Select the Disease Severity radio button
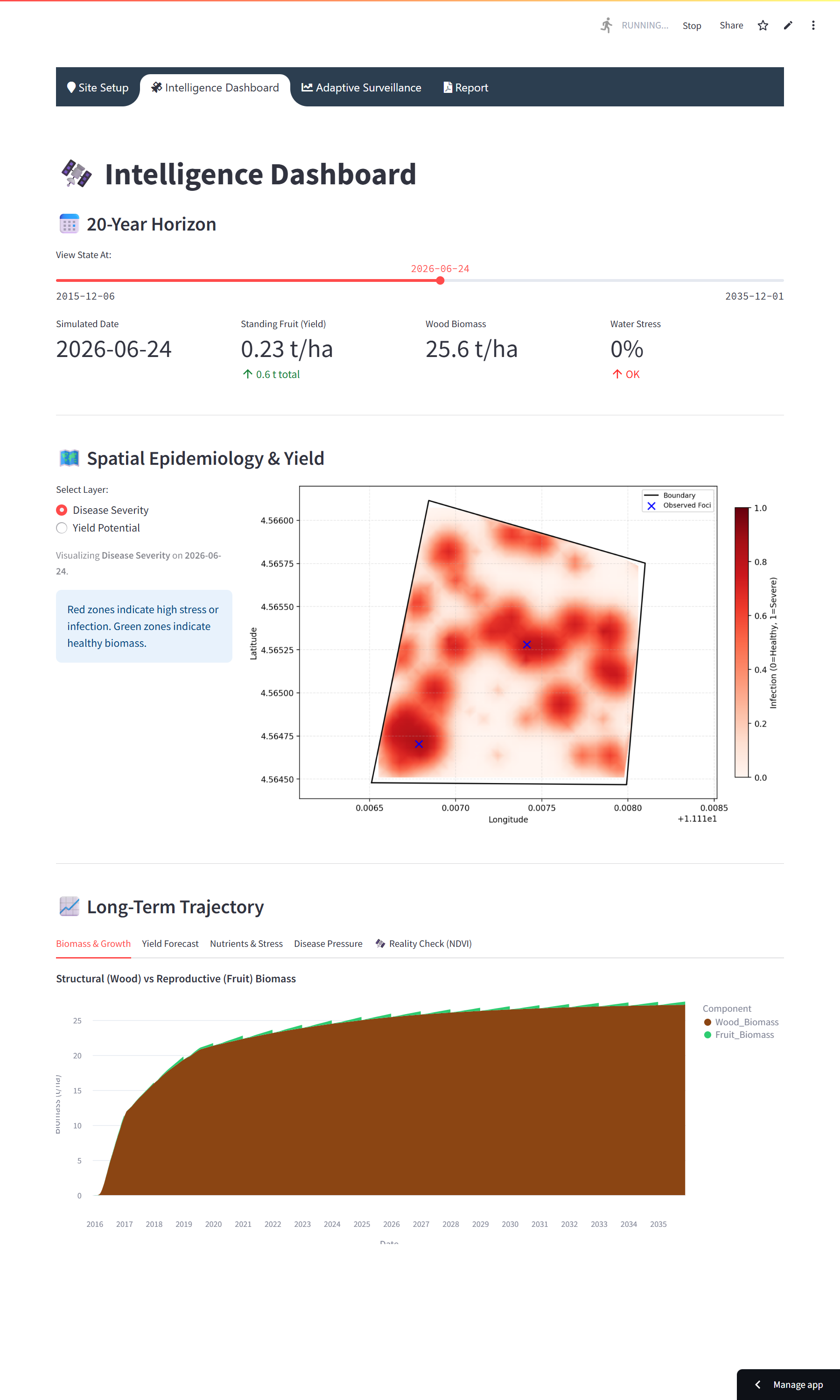 click(x=62, y=510)
